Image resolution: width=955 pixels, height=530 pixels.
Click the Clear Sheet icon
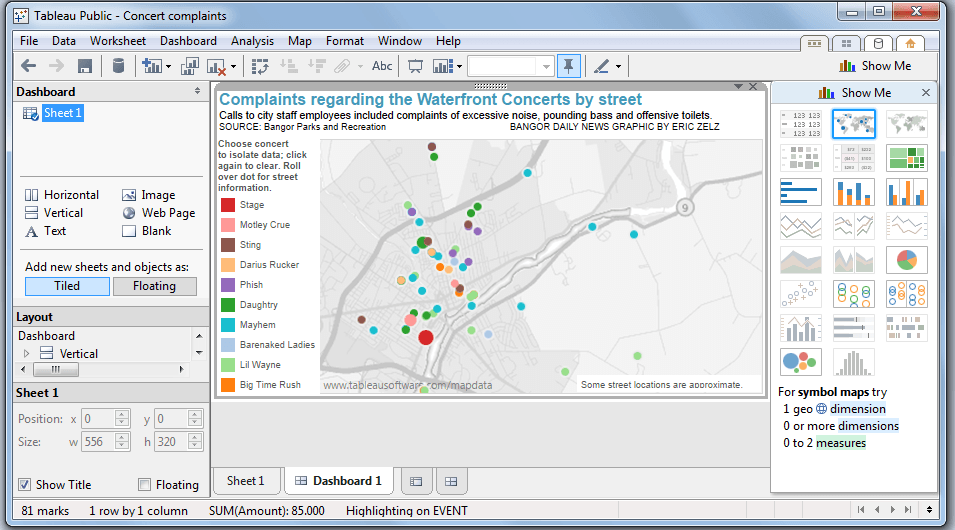217,66
